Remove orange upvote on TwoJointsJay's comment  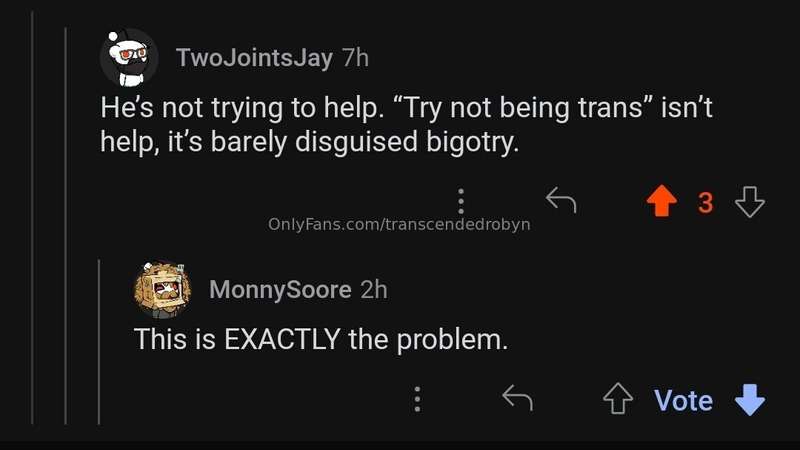tap(662, 201)
